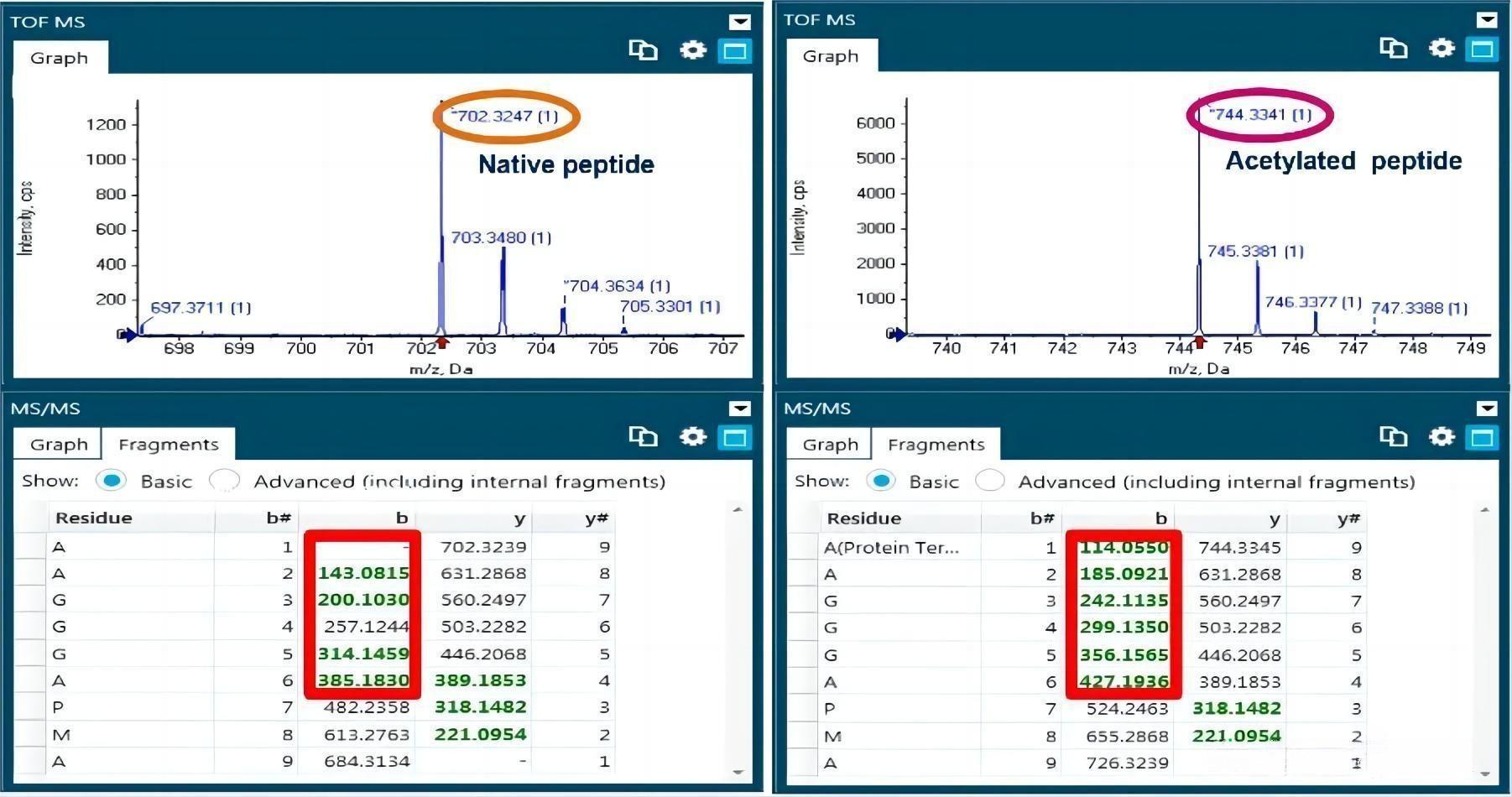The width and height of the screenshot is (1512, 797).
Task: Switch to Graph tab in native MS/MS panel
Action: pos(59,444)
